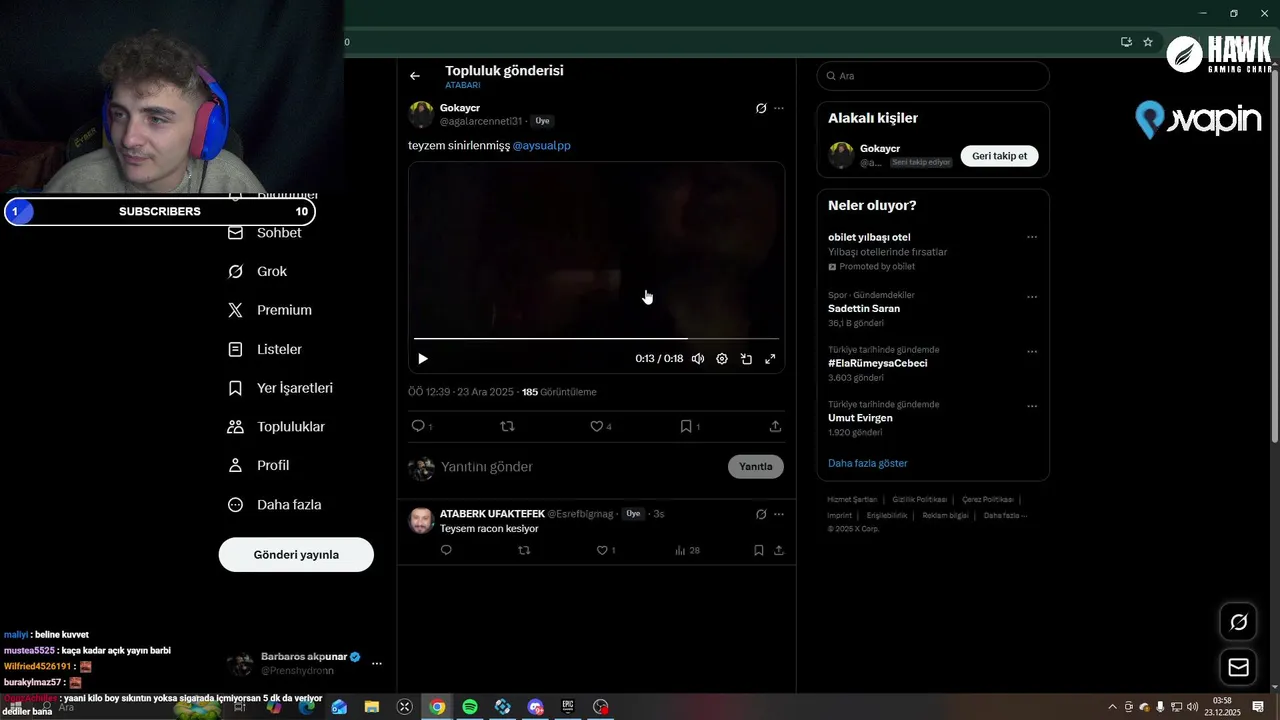Open Windows notification center
1280x720 pixels.
1258,707
